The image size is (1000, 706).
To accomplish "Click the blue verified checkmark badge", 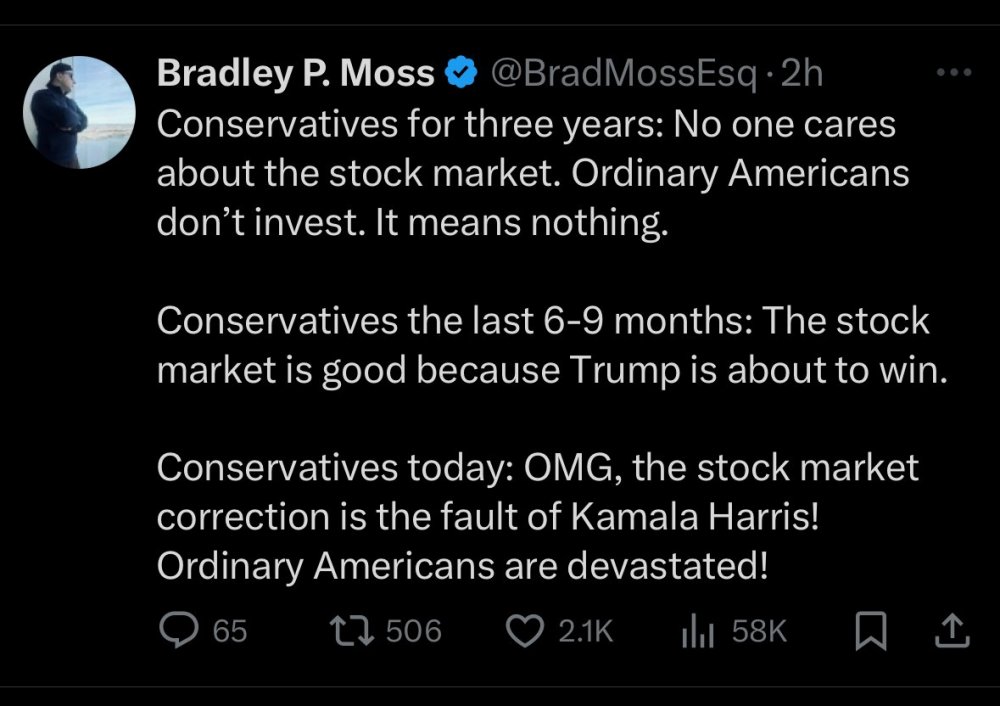I will [x=459, y=73].
